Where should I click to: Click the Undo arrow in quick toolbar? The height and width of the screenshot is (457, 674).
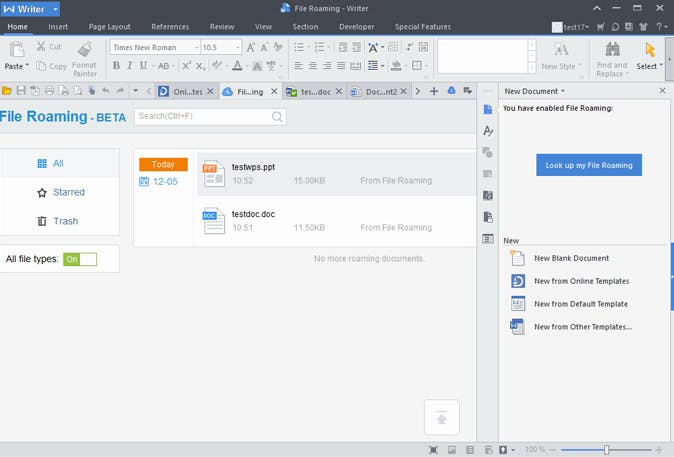click(106, 91)
